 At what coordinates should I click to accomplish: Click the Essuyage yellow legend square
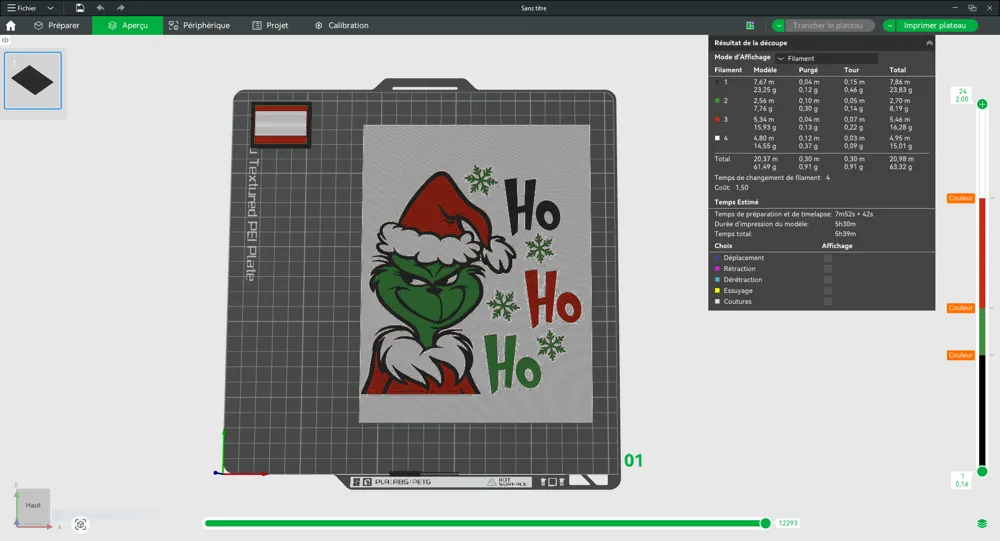(x=717, y=290)
